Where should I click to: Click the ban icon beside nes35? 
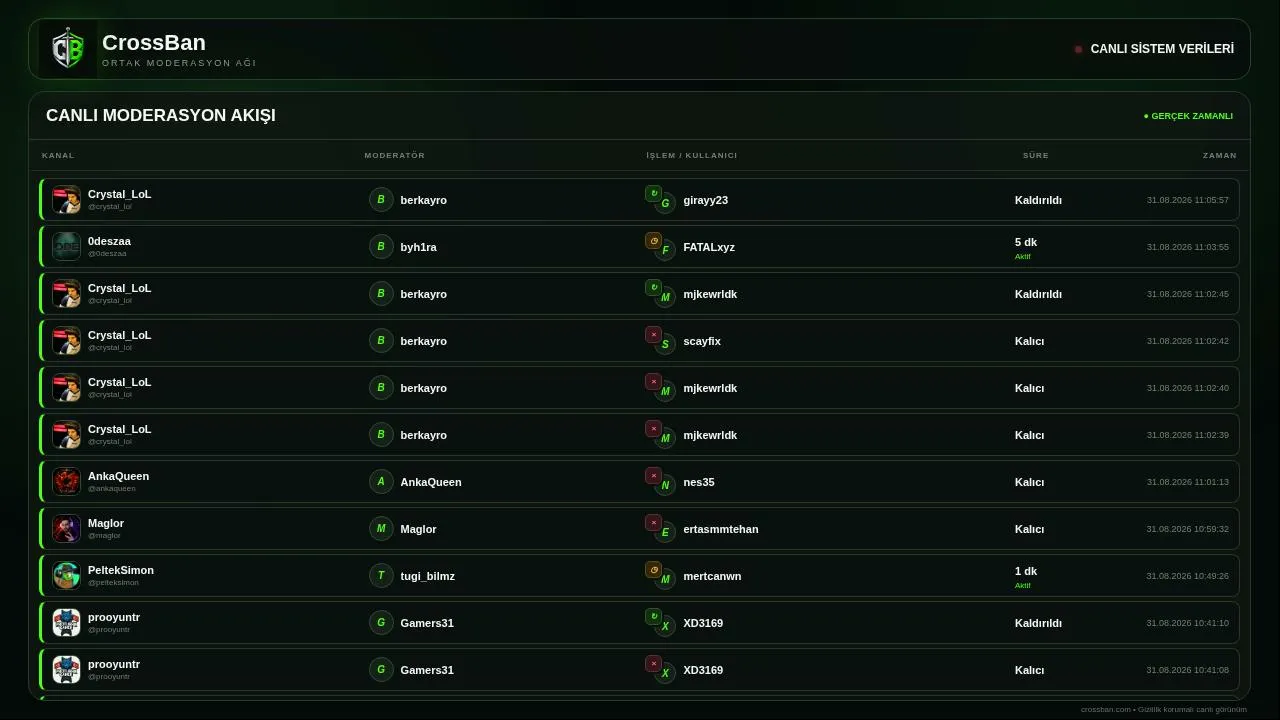(653, 475)
